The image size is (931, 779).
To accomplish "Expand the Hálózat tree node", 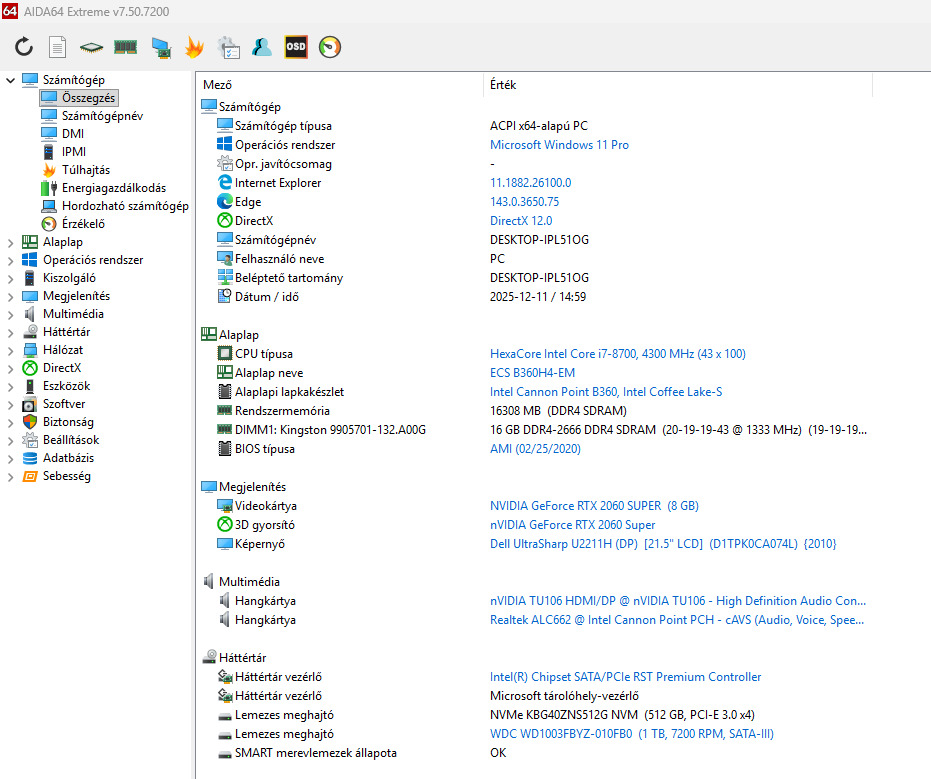I will pyautogui.click(x=10, y=350).
